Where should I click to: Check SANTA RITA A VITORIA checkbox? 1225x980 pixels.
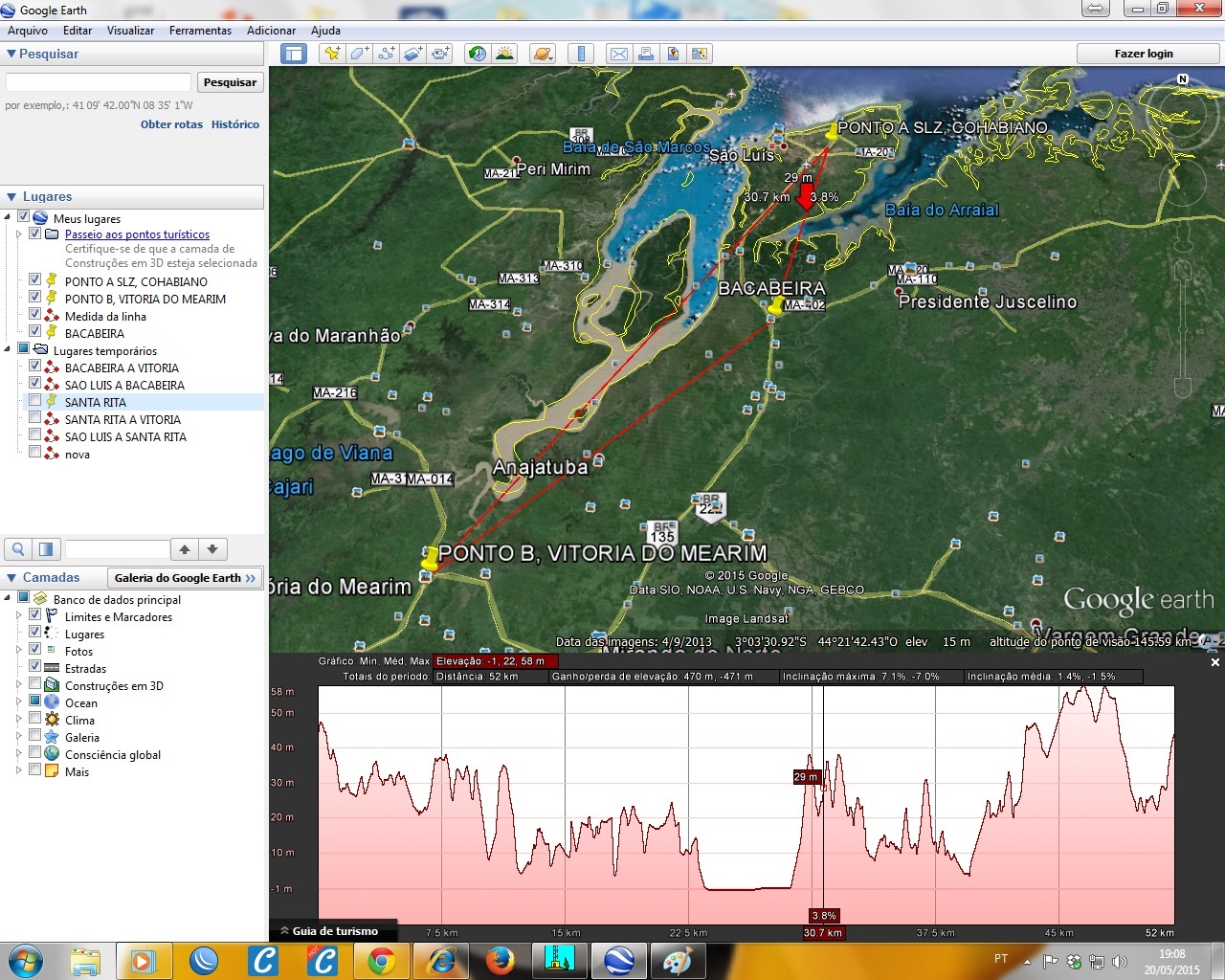(x=35, y=418)
